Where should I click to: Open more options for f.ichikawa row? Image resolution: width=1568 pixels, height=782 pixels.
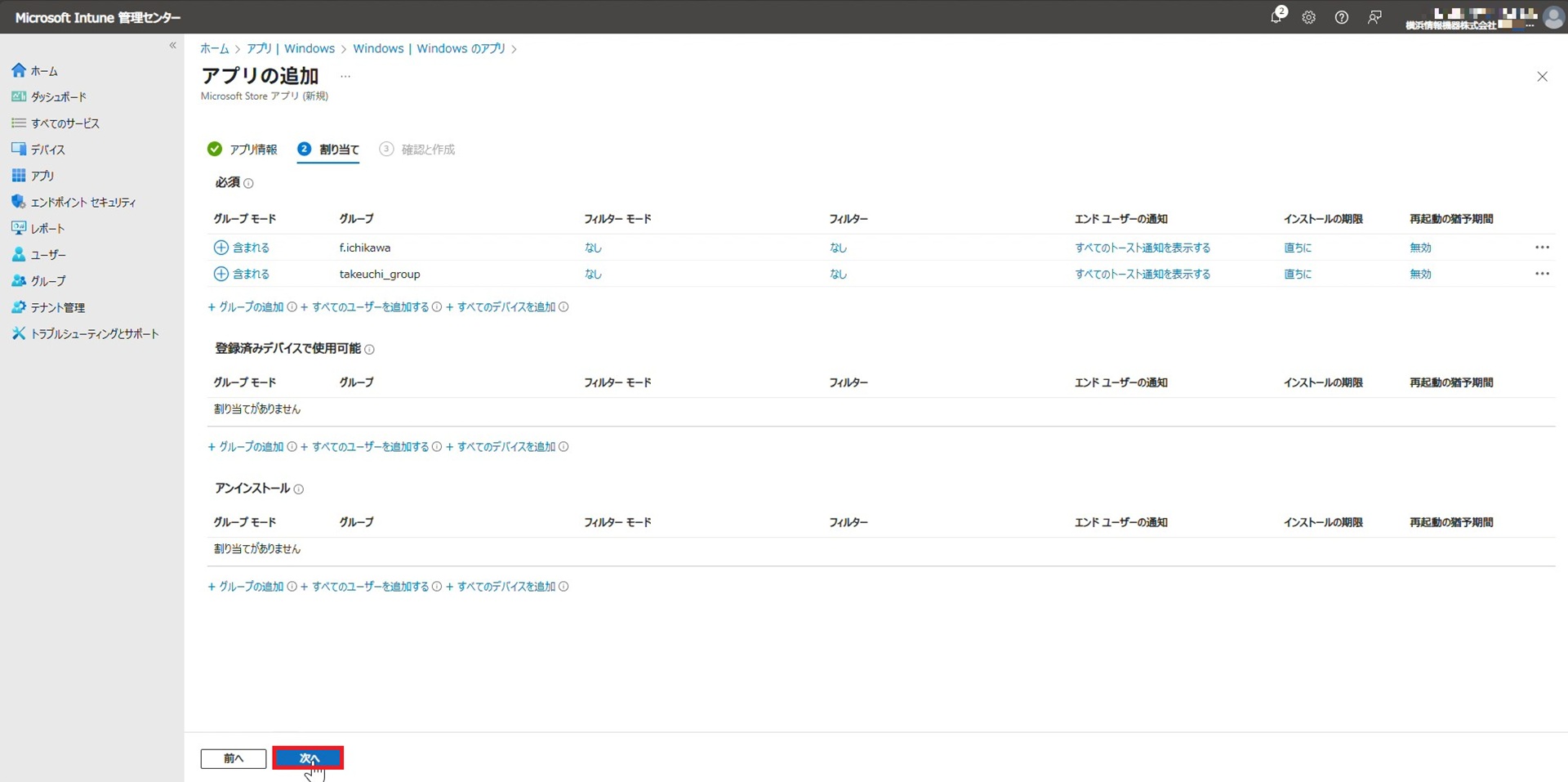point(1541,248)
